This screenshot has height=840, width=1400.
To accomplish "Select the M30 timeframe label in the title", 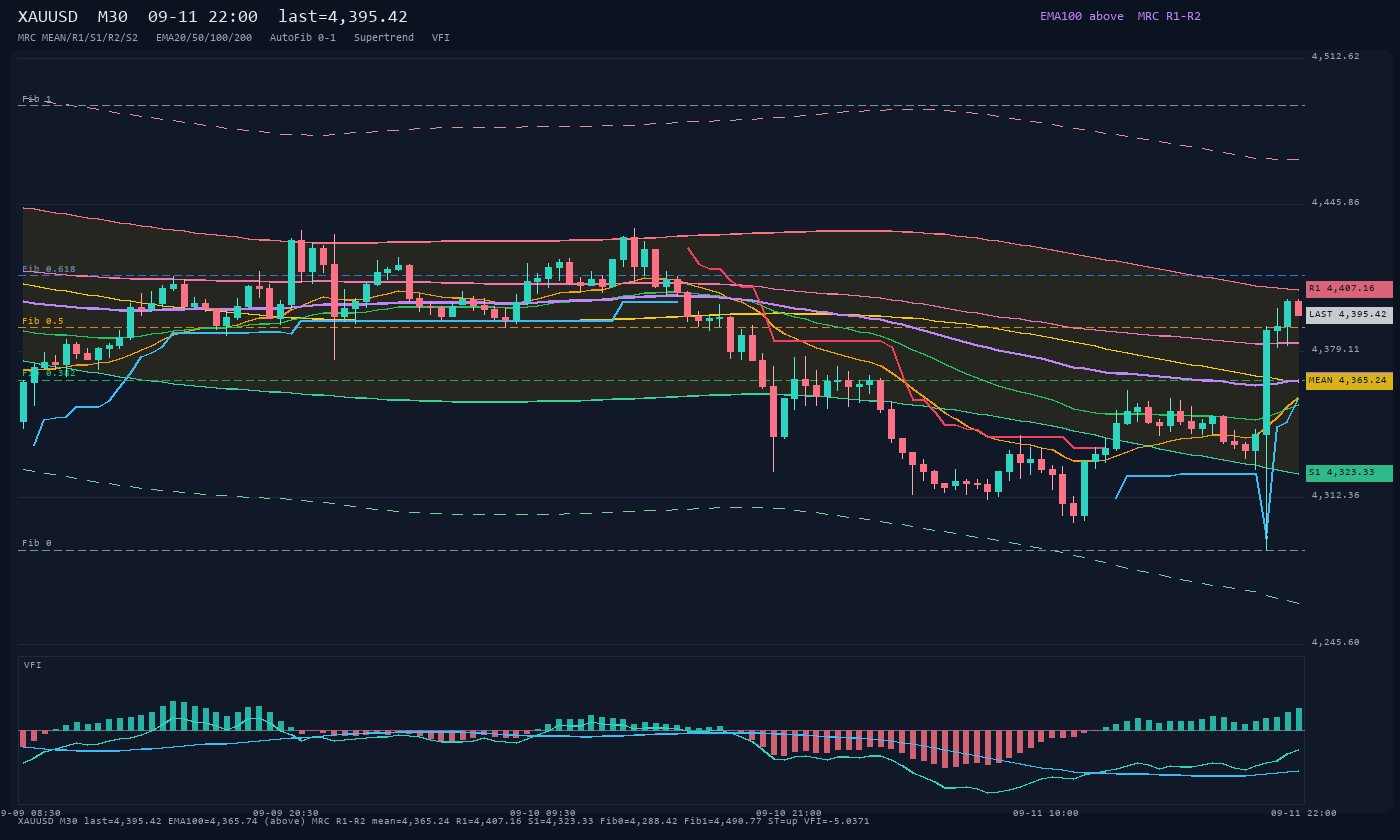I will pyautogui.click(x=113, y=17).
